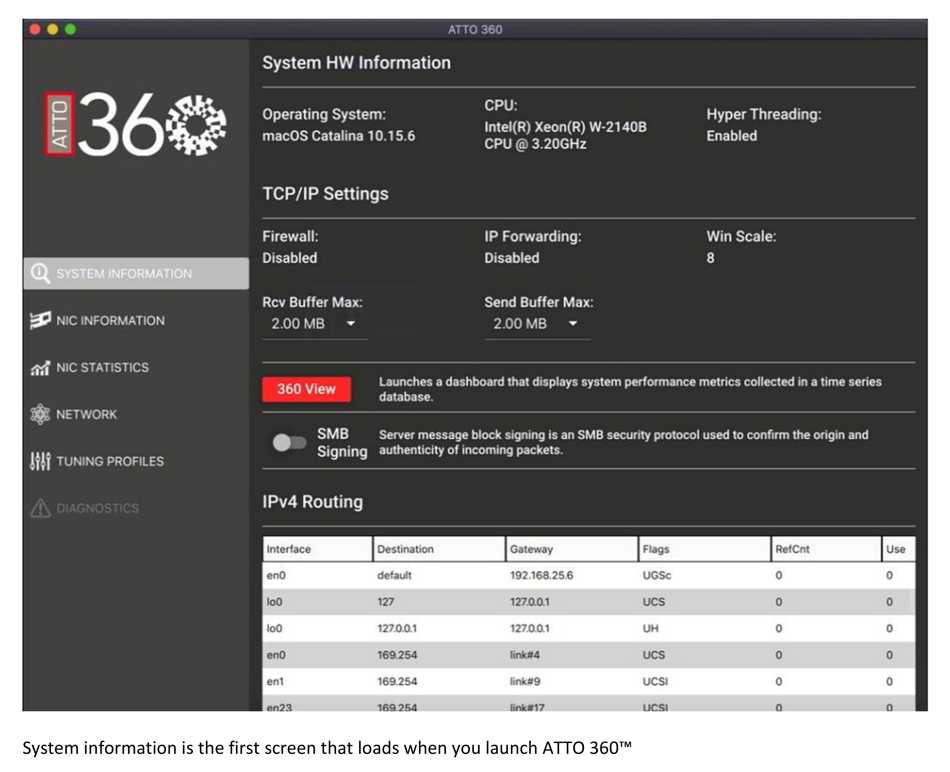950x772 pixels.
Task: Close the ATTO 360 window
Action: click(x=35, y=29)
